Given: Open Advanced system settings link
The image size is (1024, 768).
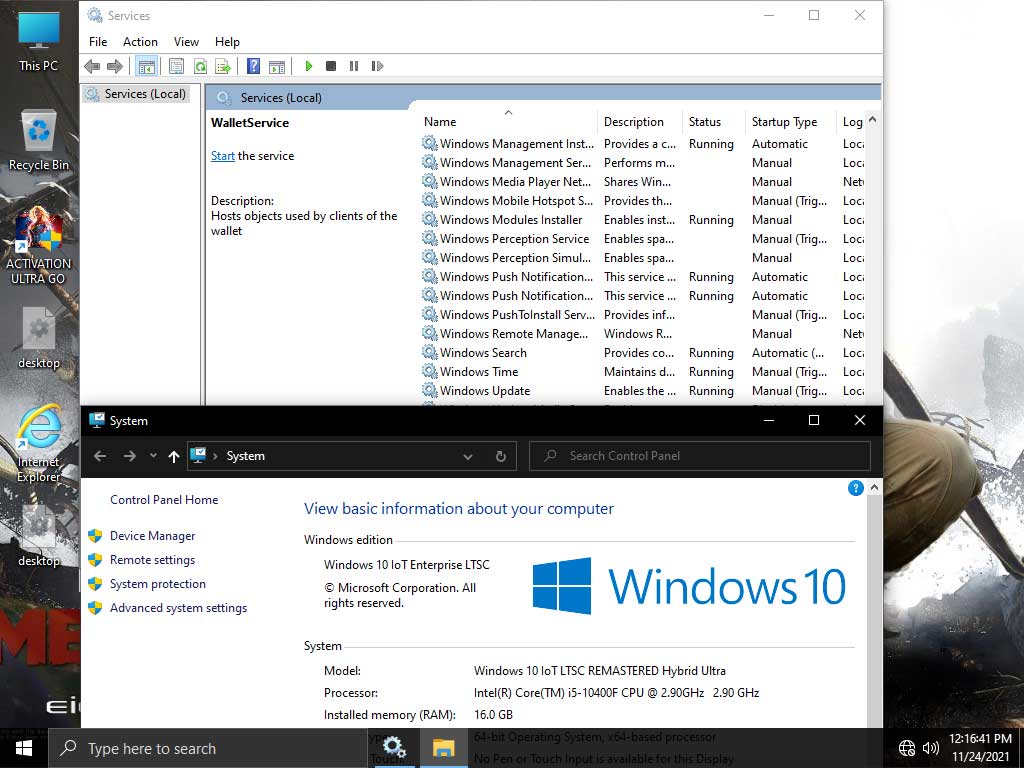Looking at the screenshot, I should coord(178,608).
